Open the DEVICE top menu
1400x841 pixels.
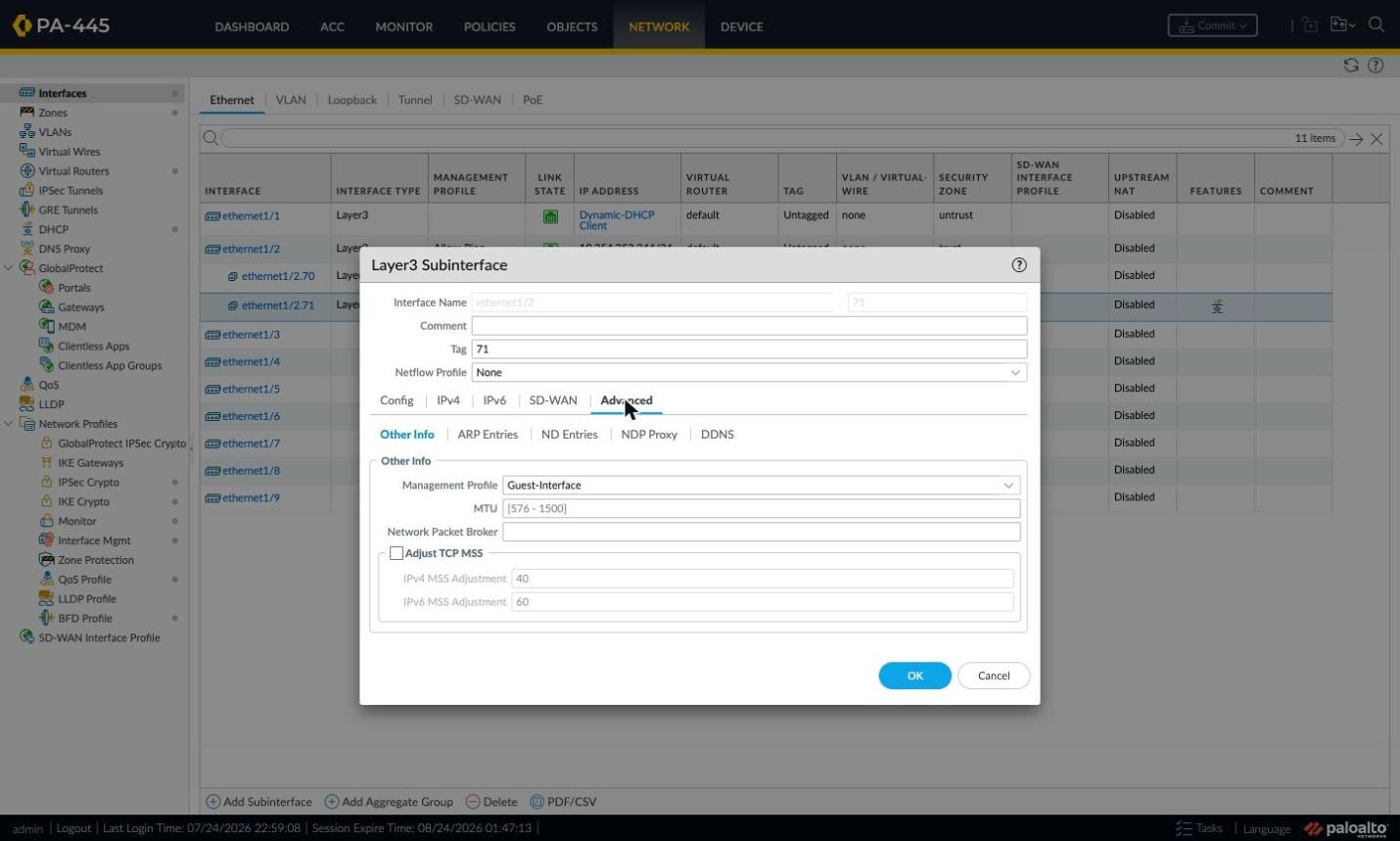pyautogui.click(x=741, y=26)
